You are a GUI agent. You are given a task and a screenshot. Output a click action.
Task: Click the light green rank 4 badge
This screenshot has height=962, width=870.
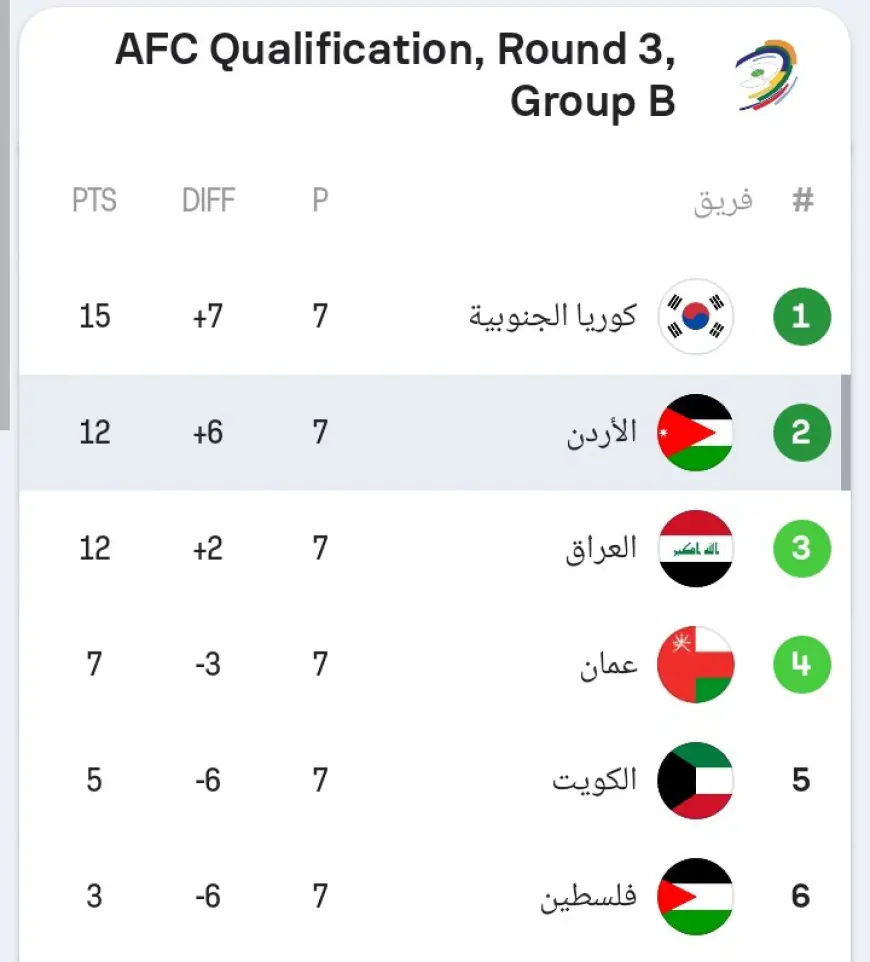pyautogui.click(x=802, y=664)
